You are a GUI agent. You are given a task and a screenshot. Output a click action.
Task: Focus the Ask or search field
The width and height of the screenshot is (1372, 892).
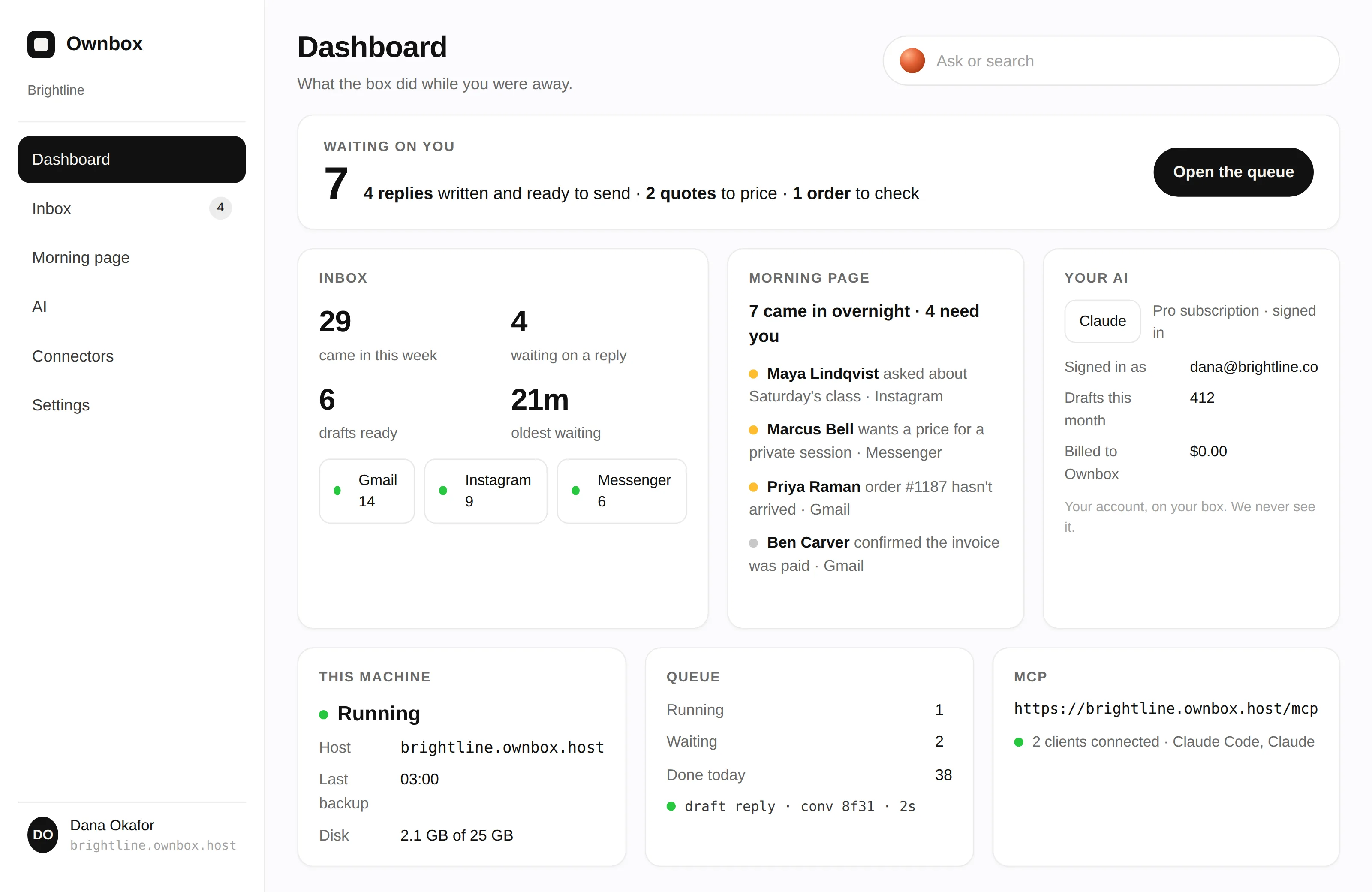tap(1110, 60)
